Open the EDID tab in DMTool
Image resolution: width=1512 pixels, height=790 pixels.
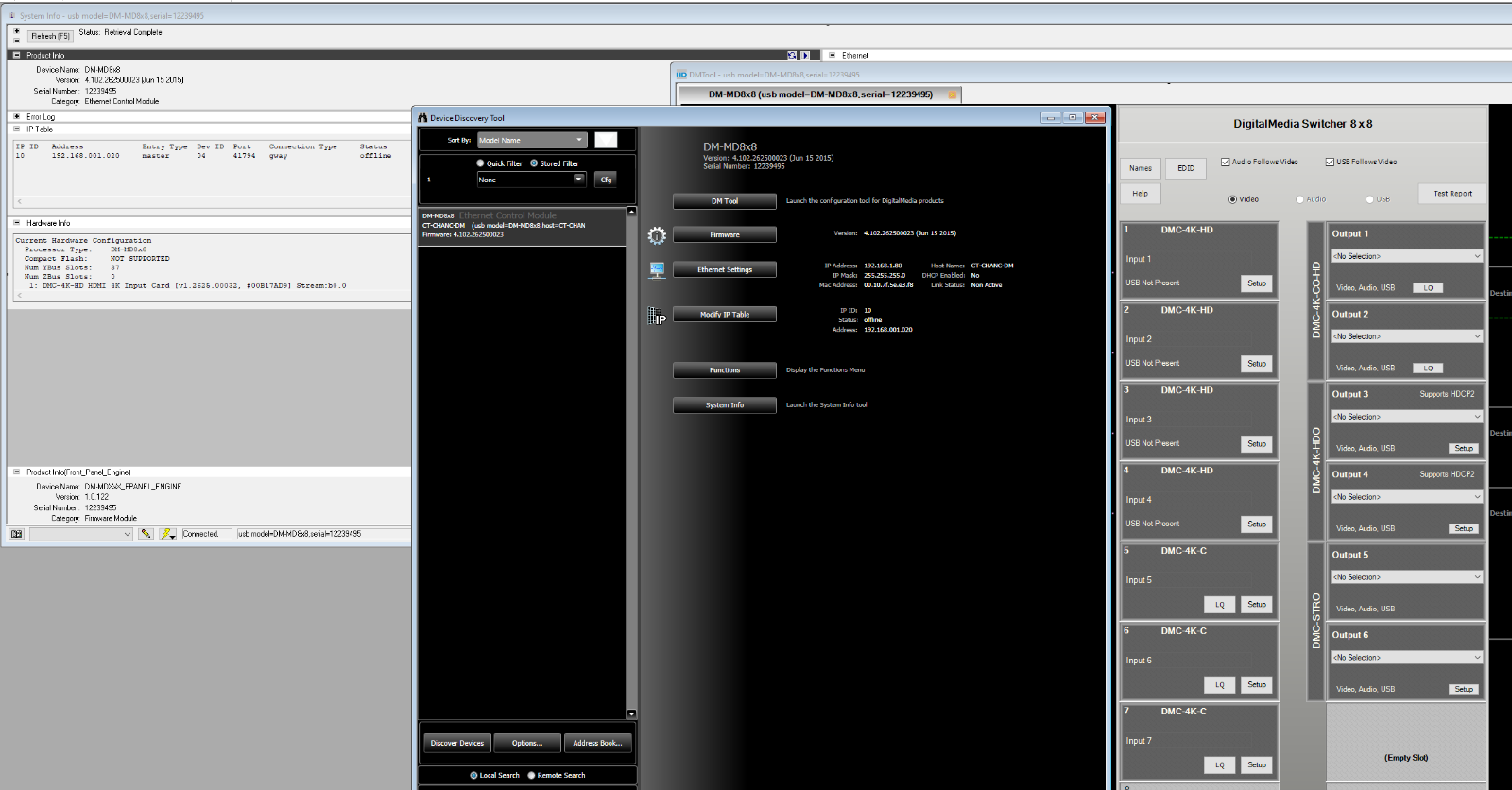coord(1186,168)
